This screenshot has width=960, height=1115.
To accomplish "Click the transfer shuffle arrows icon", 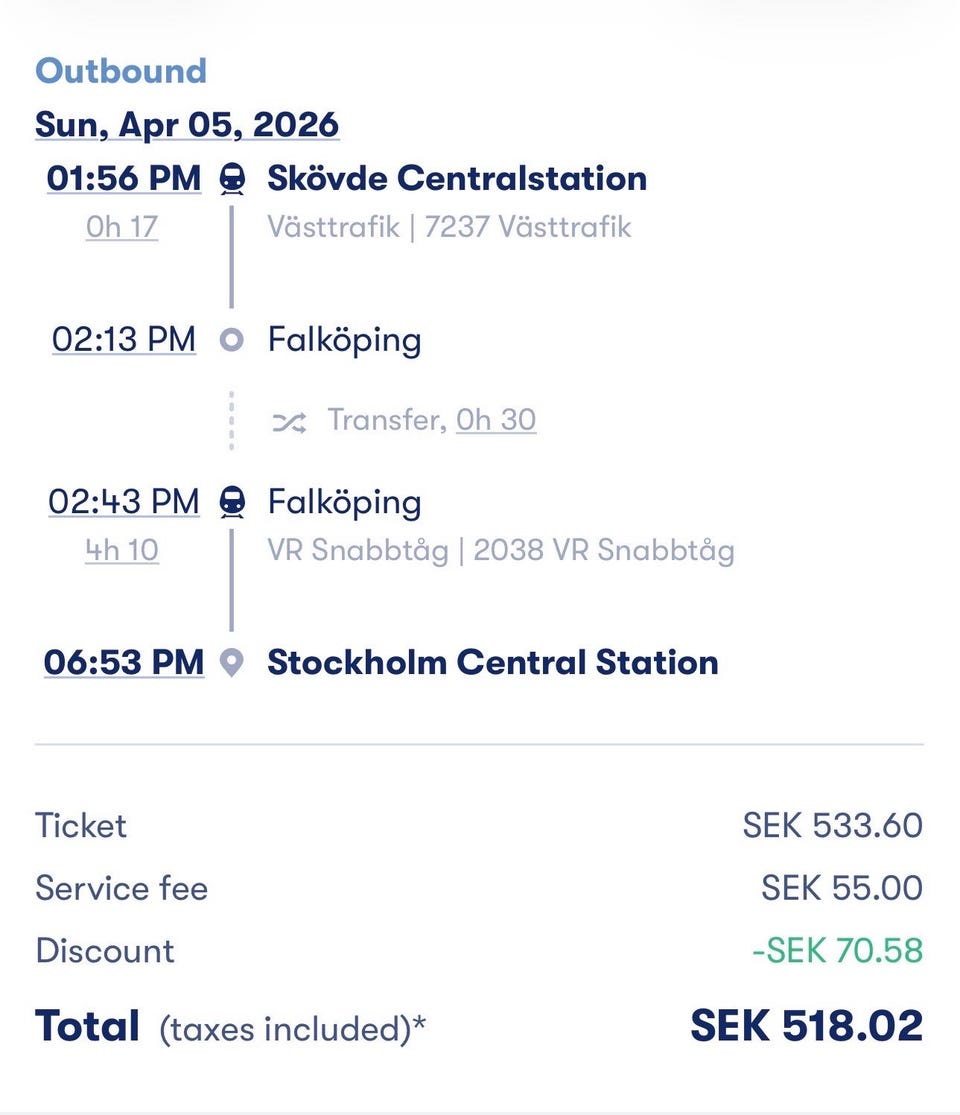I will (x=289, y=421).
